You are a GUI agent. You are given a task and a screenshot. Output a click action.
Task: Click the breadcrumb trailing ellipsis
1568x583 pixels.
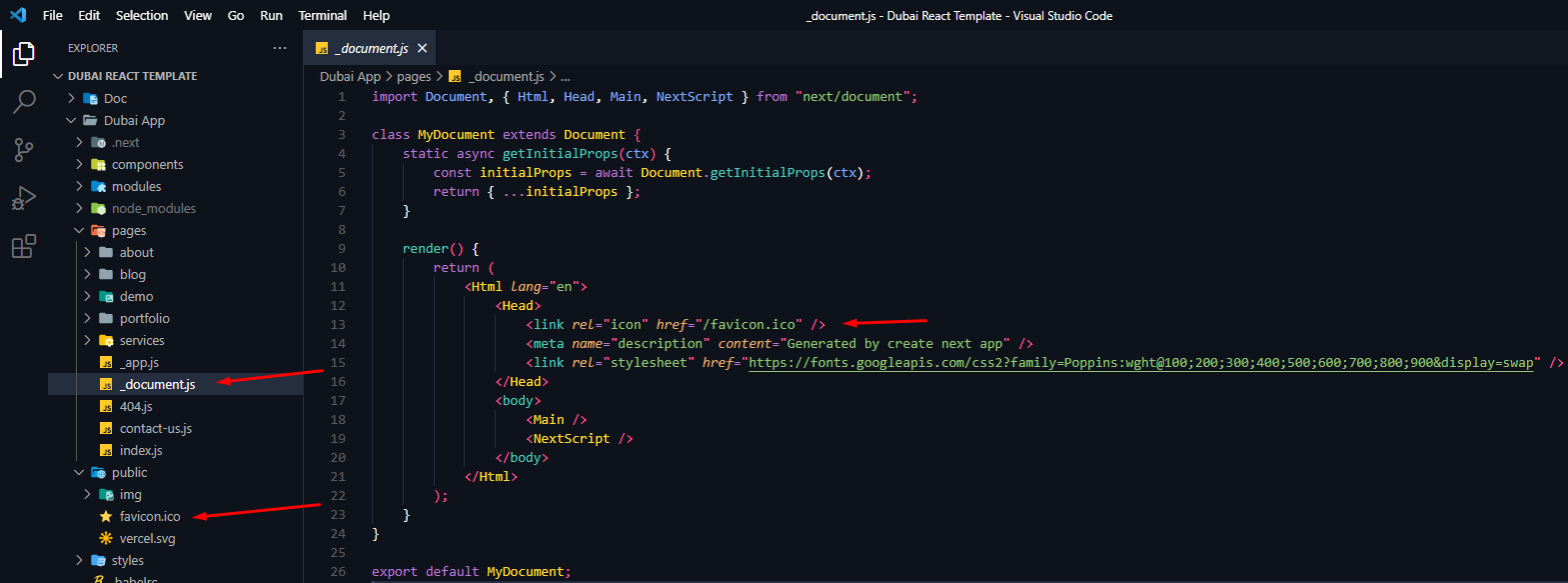566,77
